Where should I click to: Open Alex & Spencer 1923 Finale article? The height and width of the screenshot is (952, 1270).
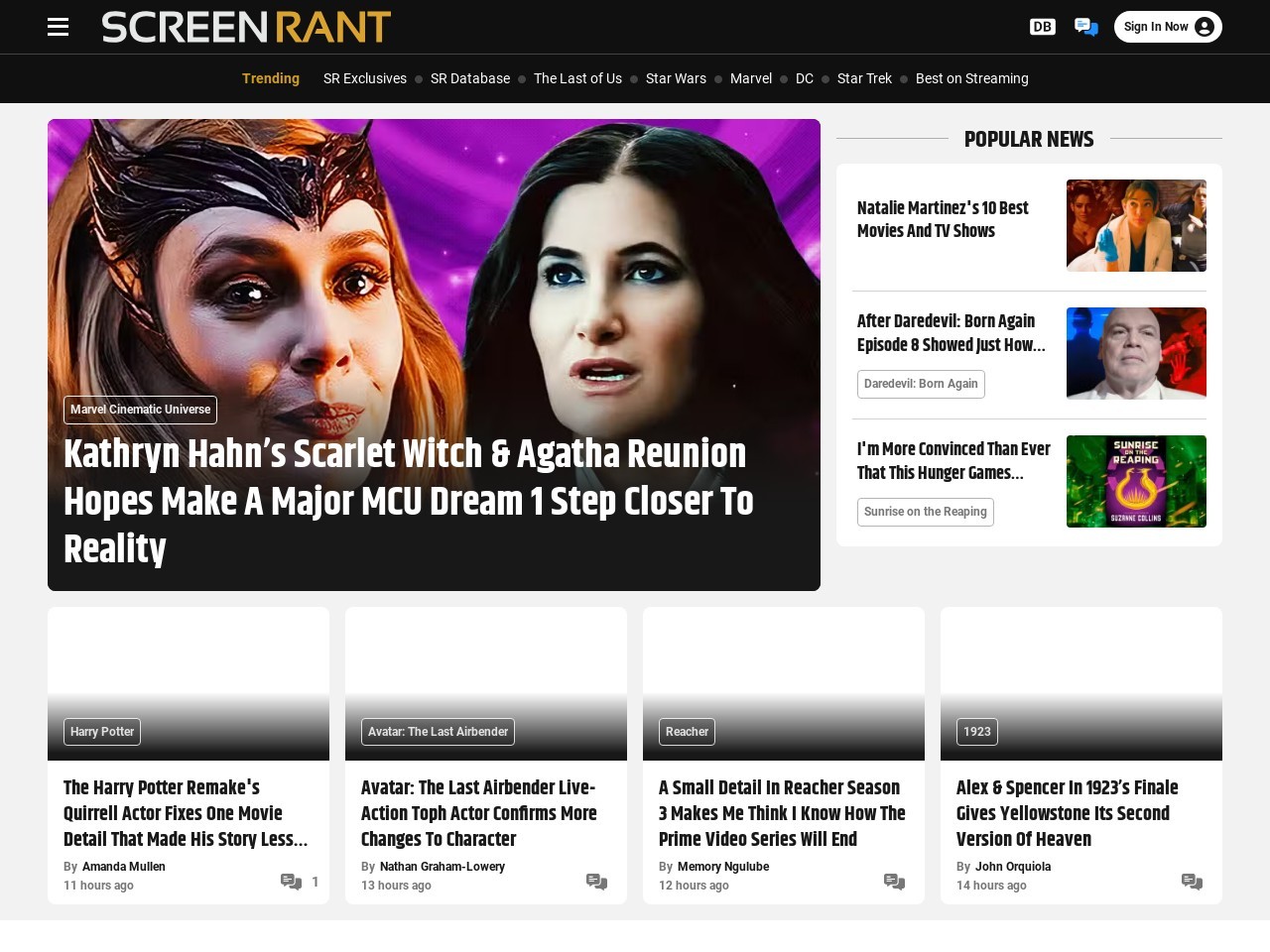[x=1068, y=813]
